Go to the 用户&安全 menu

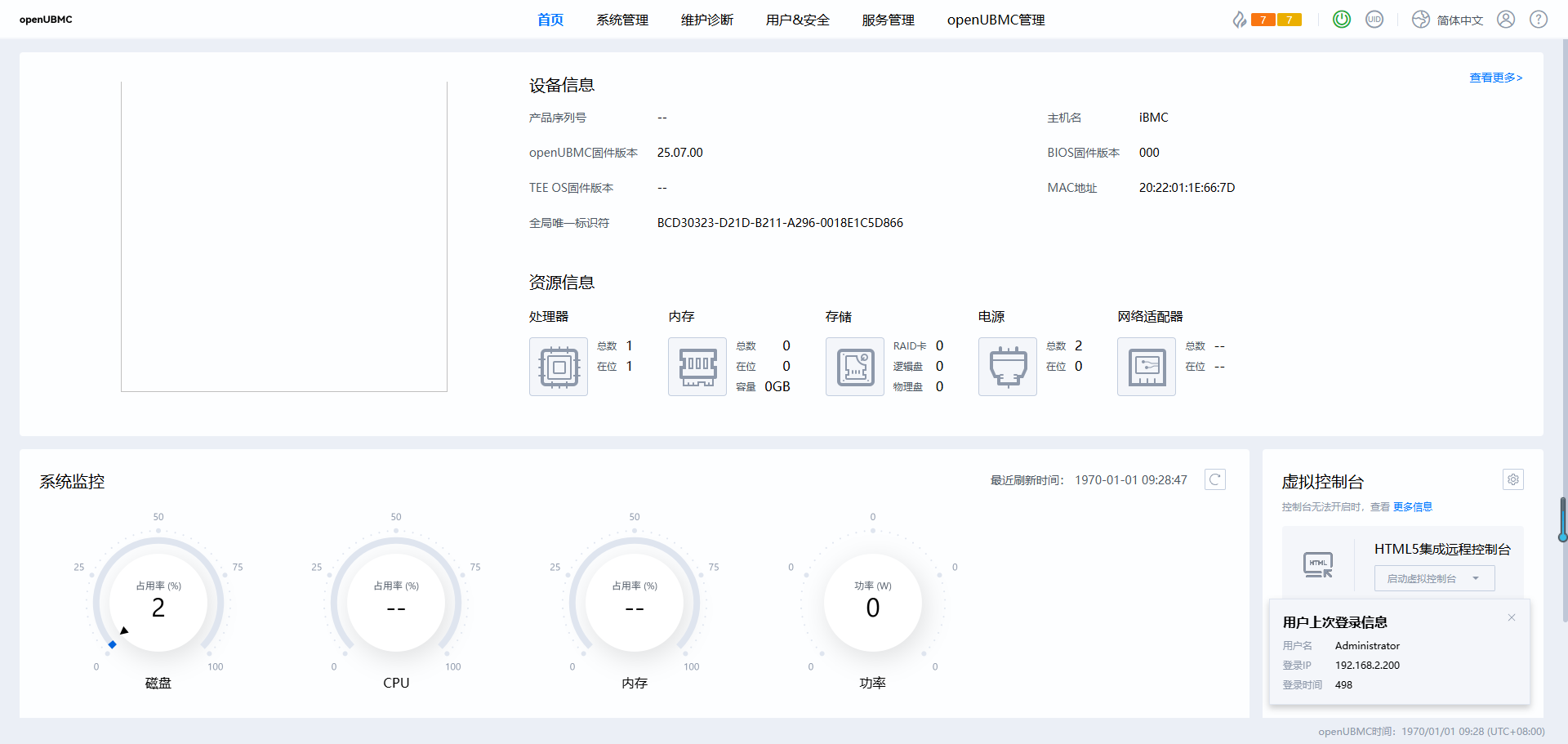point(798,20)
